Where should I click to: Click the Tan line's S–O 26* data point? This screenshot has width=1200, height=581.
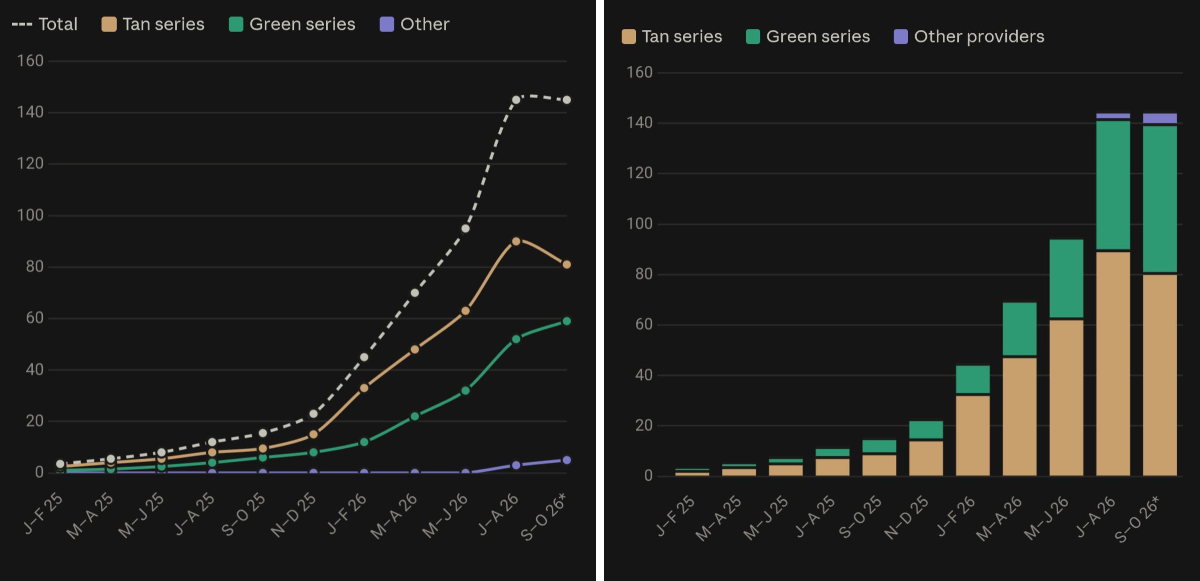click(567, 264)
